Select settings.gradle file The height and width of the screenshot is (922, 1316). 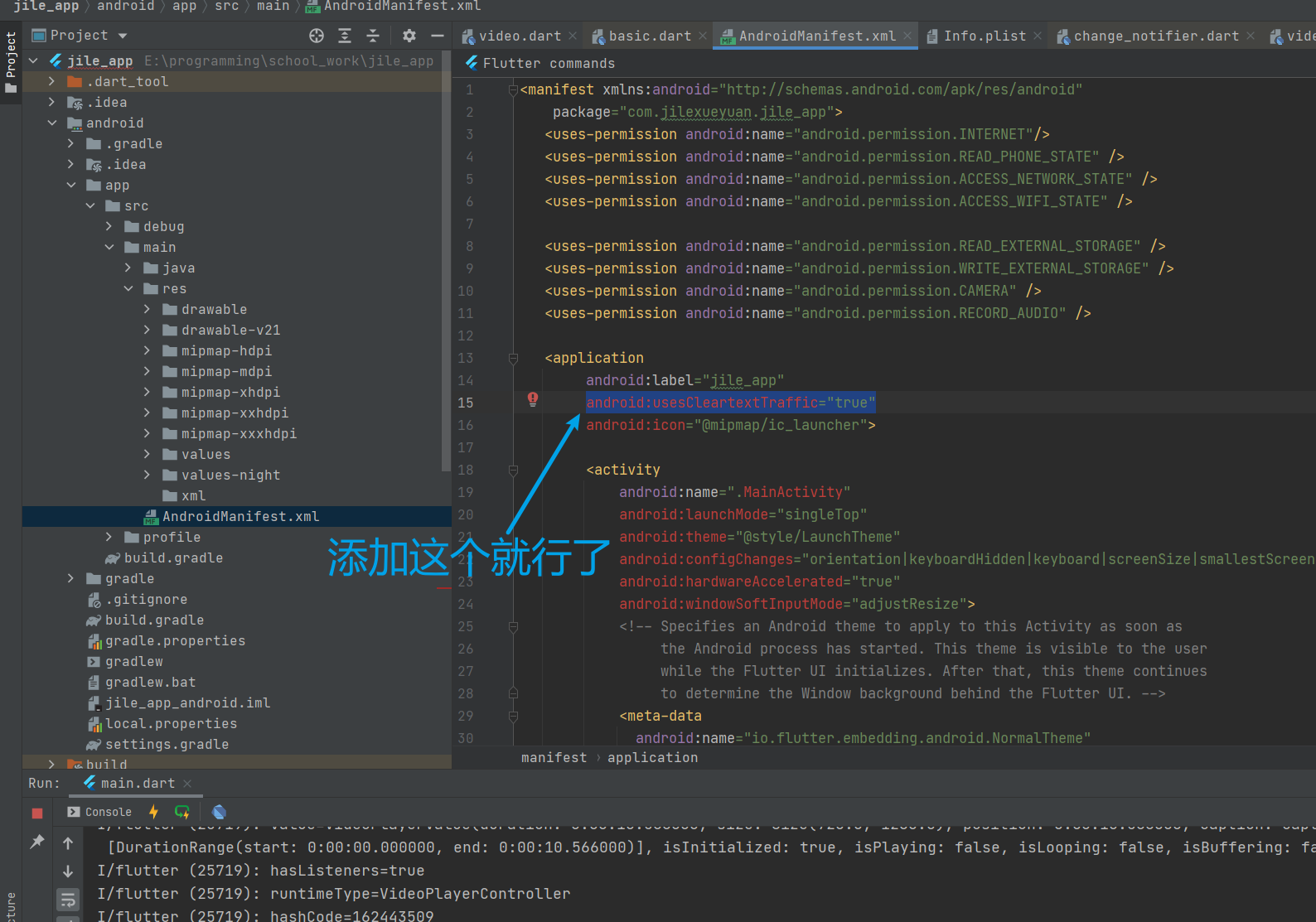[158, 744]
